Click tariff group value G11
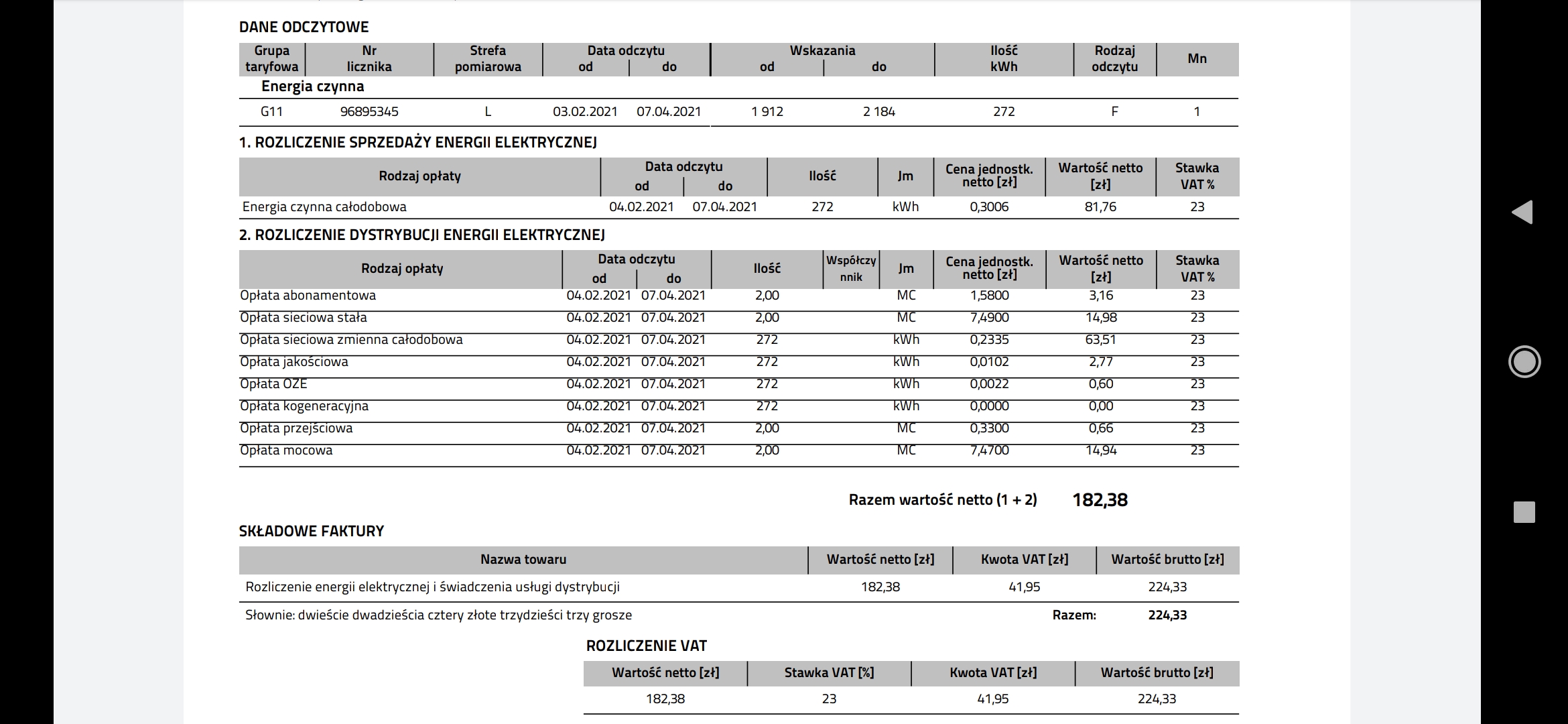 (x=271, y=111)
